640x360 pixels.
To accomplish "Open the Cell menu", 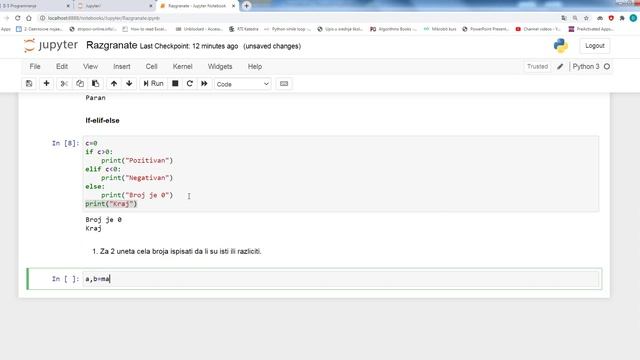I will pyautogui.click(x=151, y=67).
